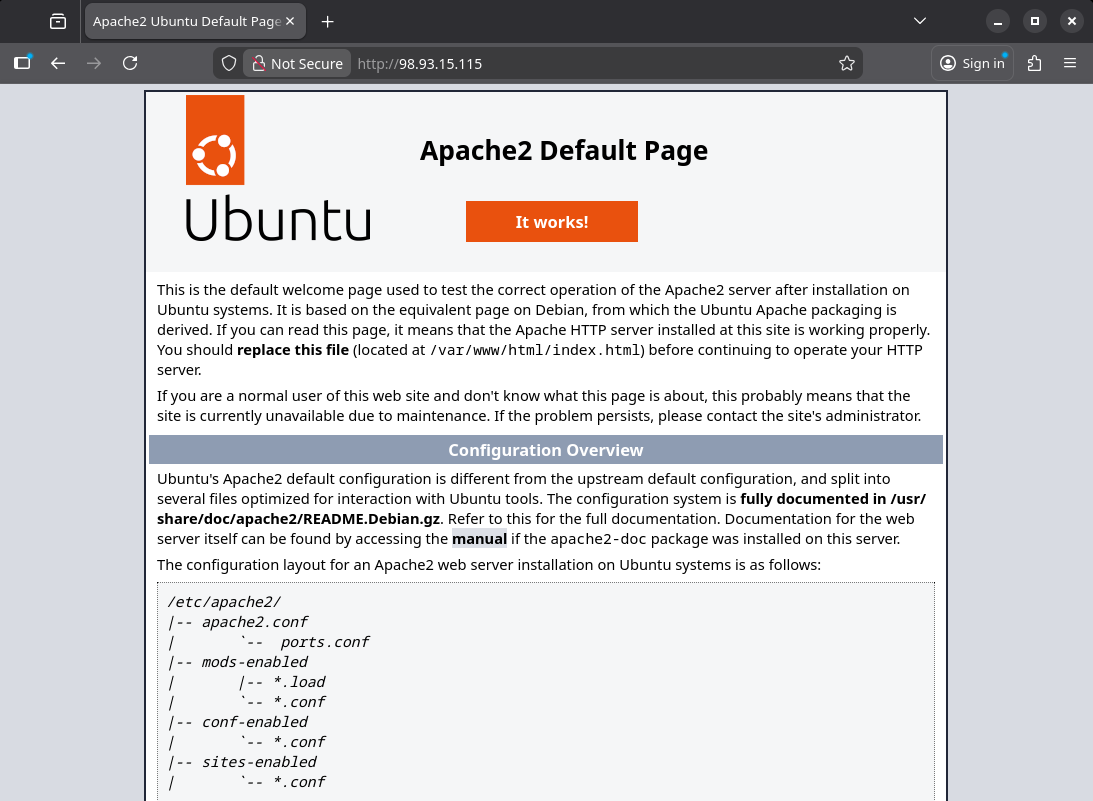Minimize the Firefox window
The width and height of the screenshot is (1093, 801).
[999, 20]
